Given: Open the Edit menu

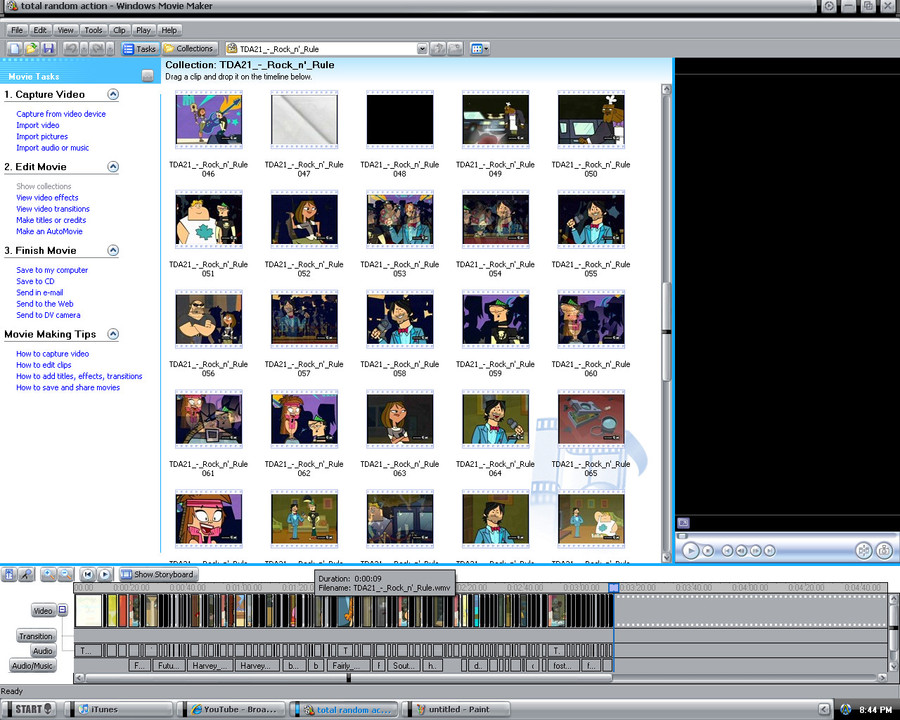Looking at the screenshot, I should (40, 30).
